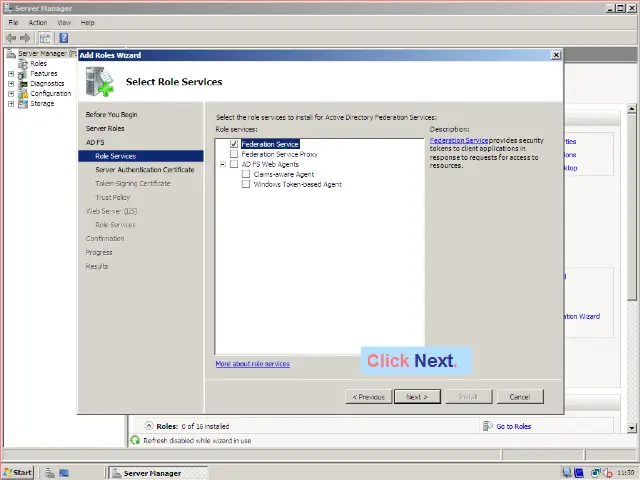Select the AD FS Web Agents label

coord(270,164)
